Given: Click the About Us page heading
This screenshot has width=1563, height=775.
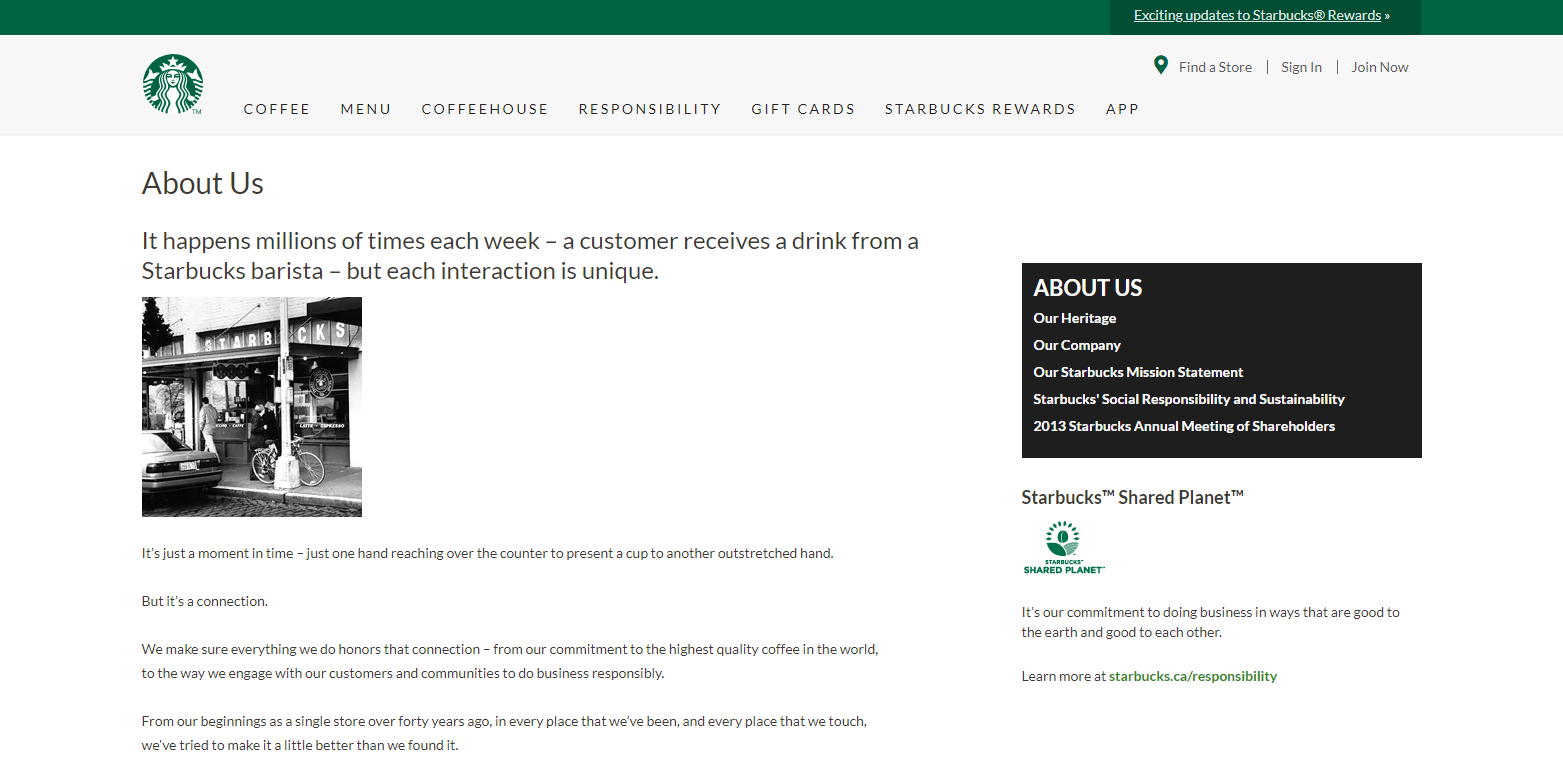Looking at the screenshot, I should (203, 183).
